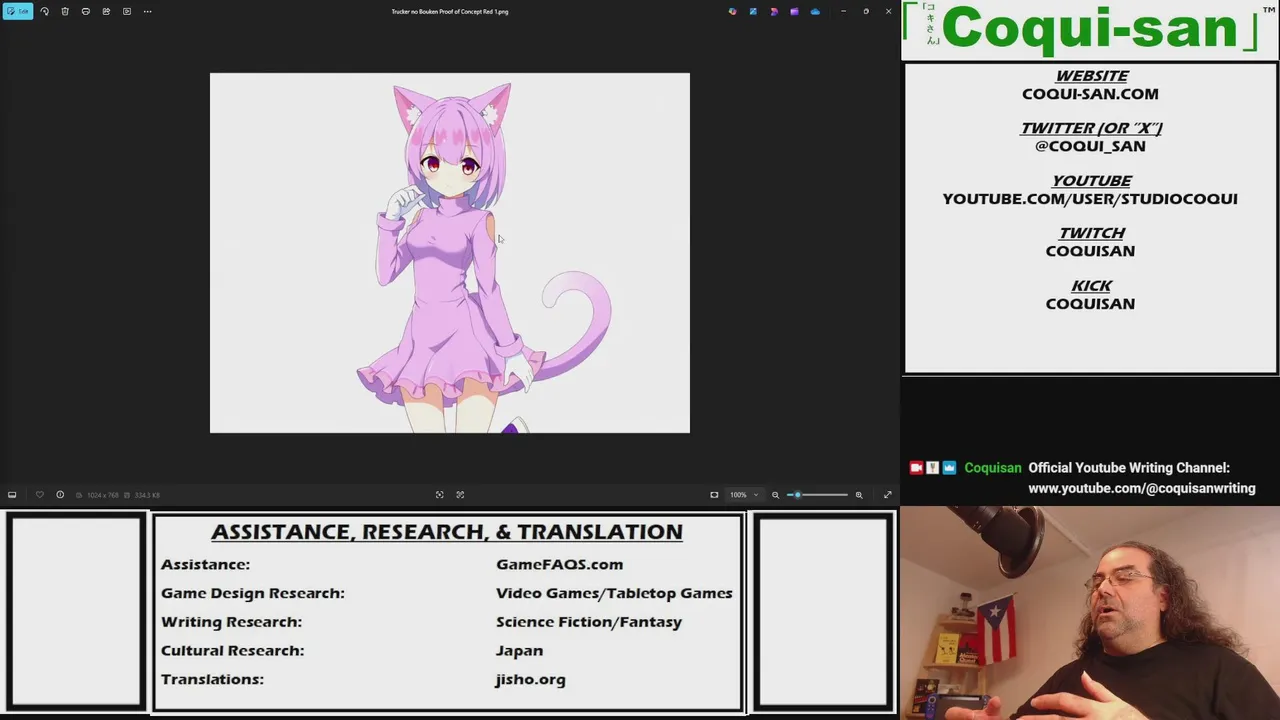
Task: Click the COQUISAN name under TWITCH
Action: pyautogui.click(x=1090, y=251)
